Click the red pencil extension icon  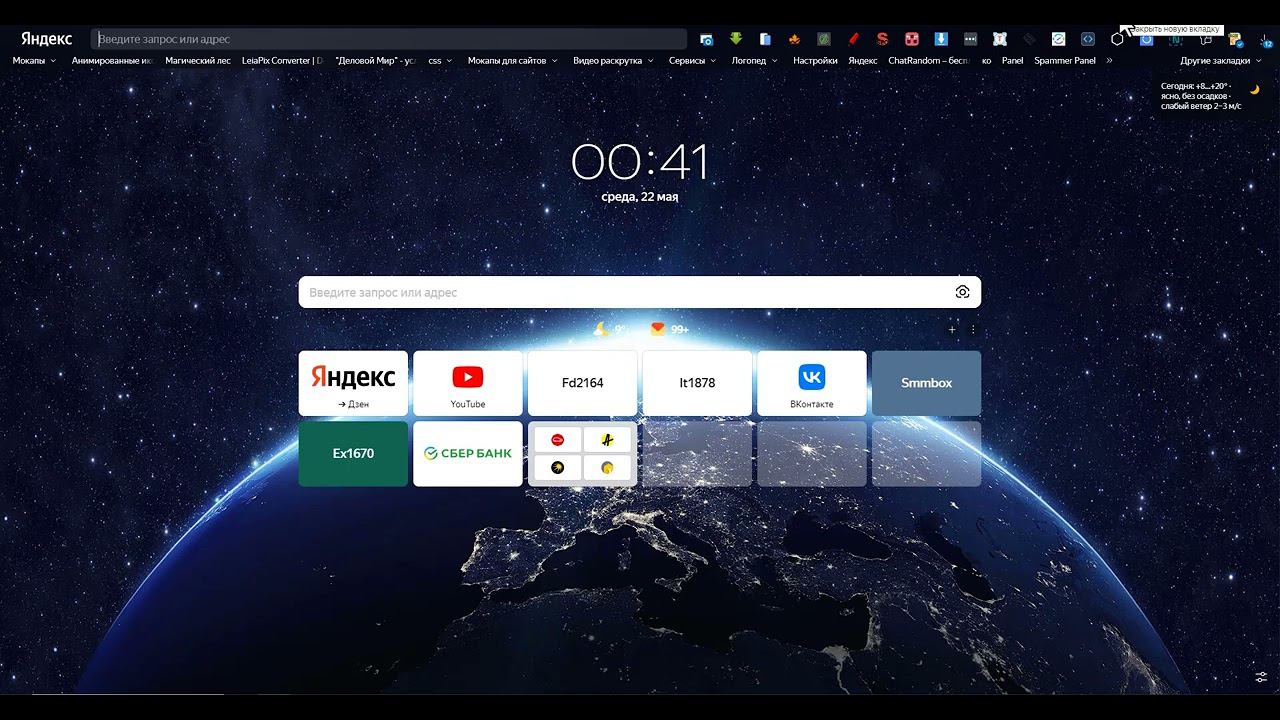click(853, 39)
